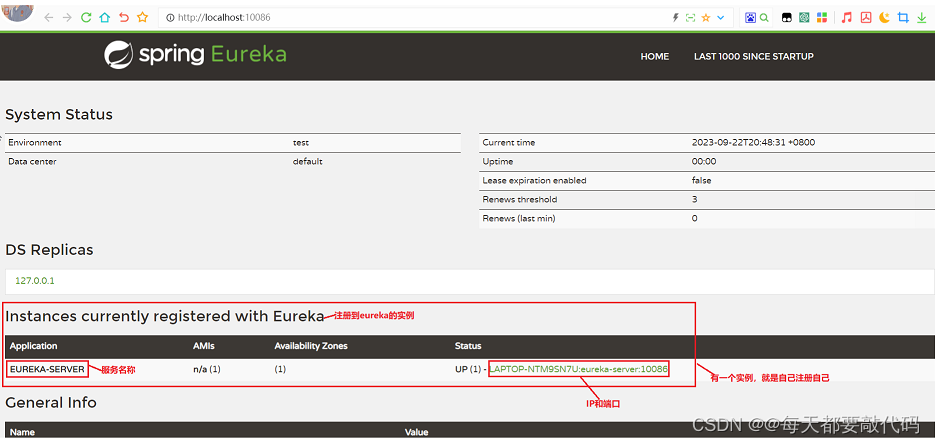The width and height of the screenshot is (935, 444).
Task: Reload the page with green refresh icon
Action: (86, 17)
